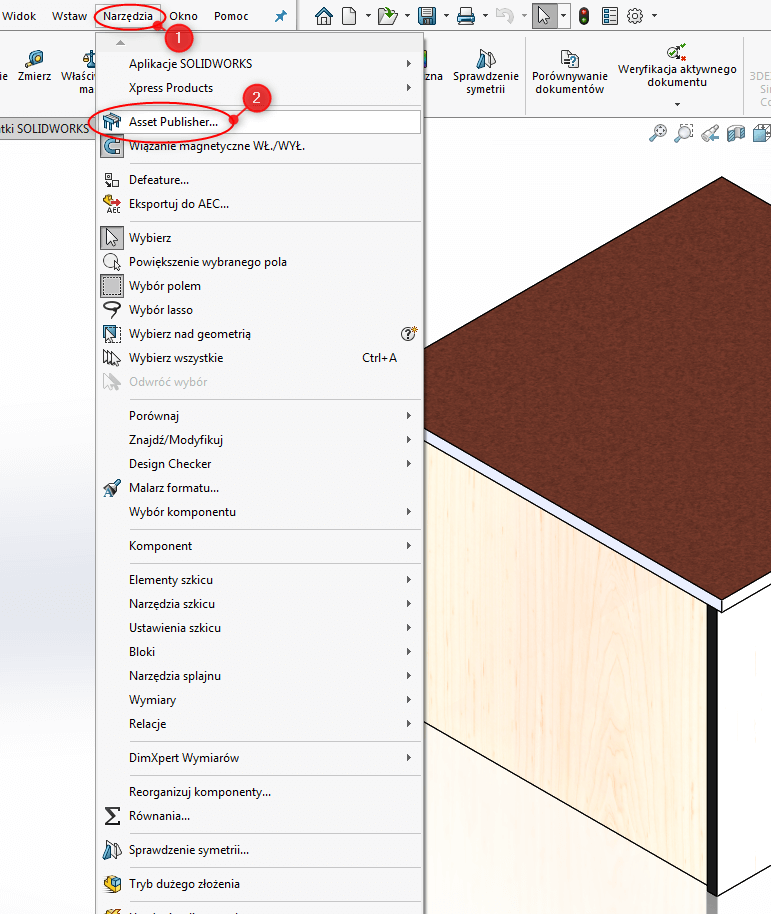The width and height of the screenshot is (771, 914).
Task: Open the Wstaw menu
Action: tap(69, 16)
